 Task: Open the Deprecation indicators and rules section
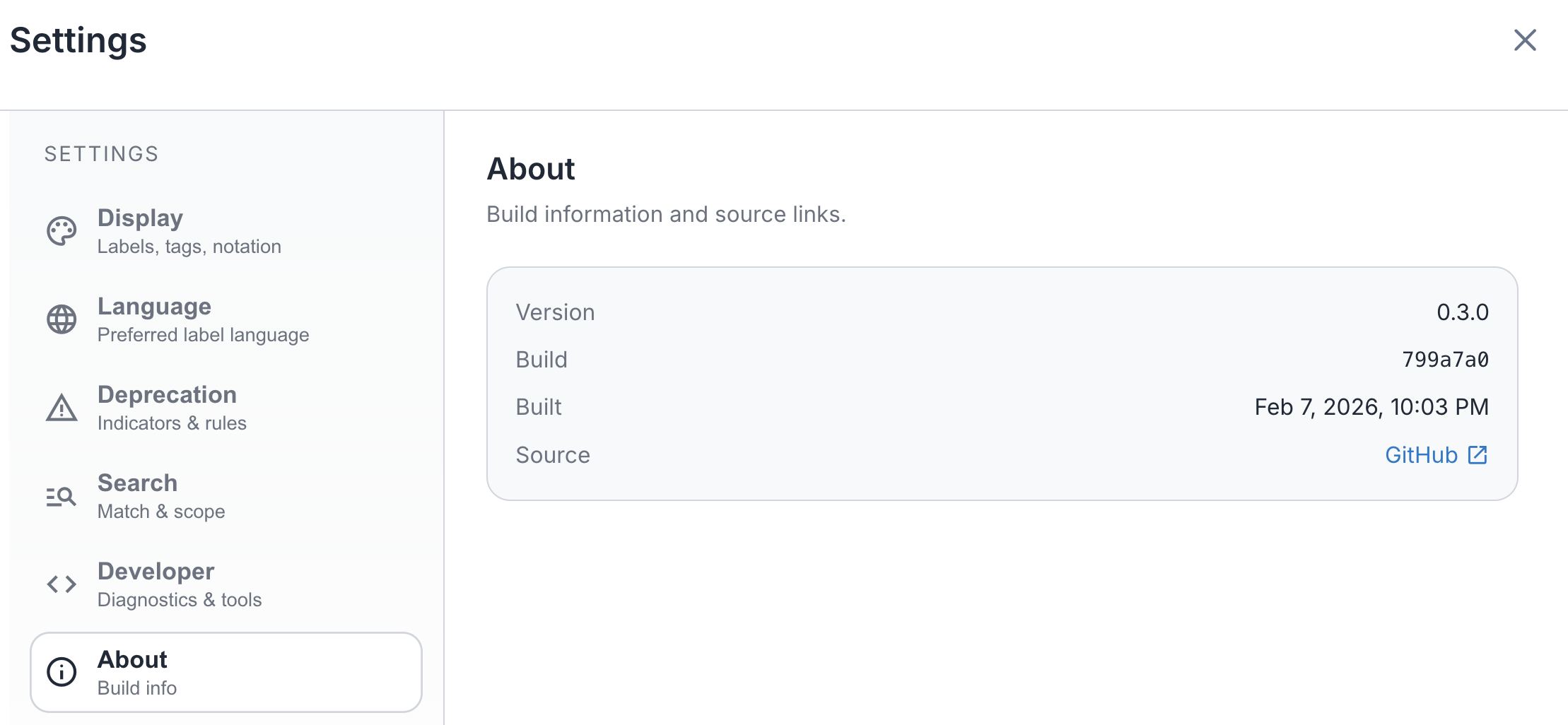[x=167, y=394]
